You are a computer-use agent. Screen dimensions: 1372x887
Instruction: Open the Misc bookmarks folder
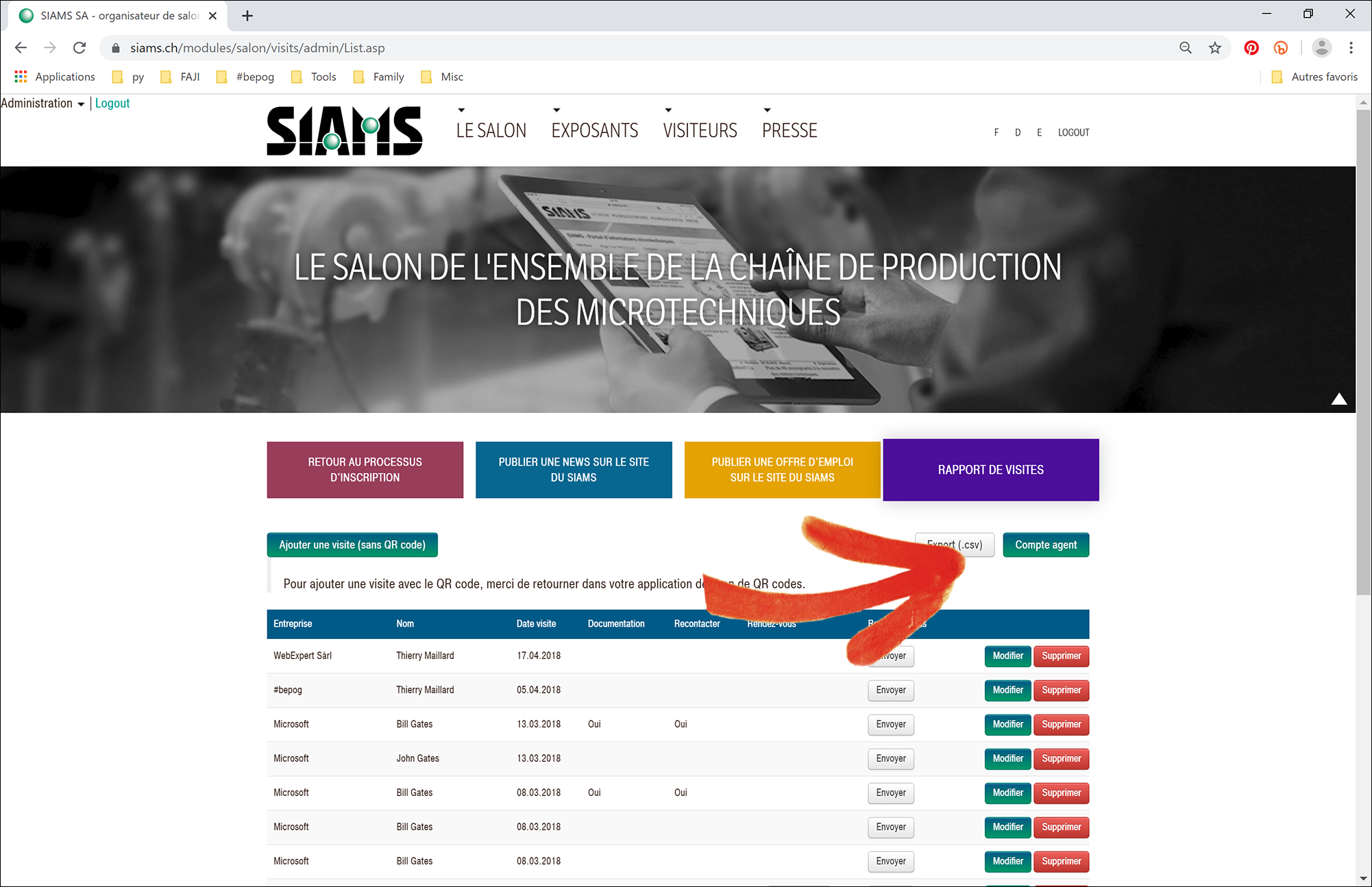443,77
